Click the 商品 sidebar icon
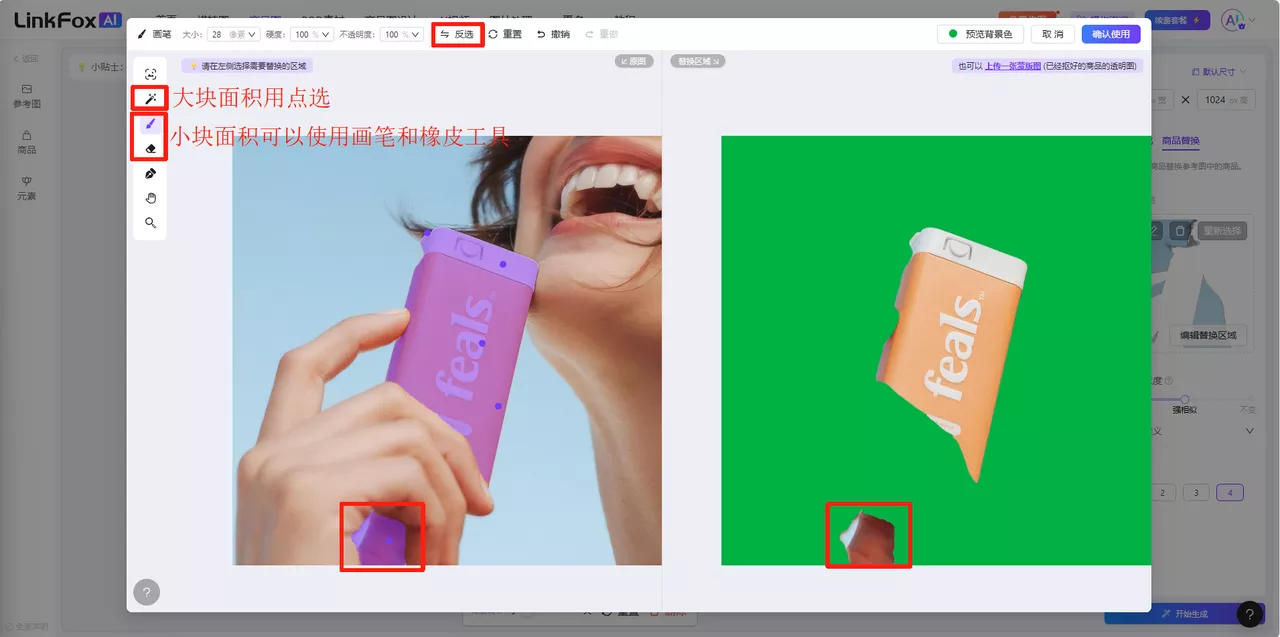Image resolution: width=1280 pixels, height=637 pixels. point(27,142)
